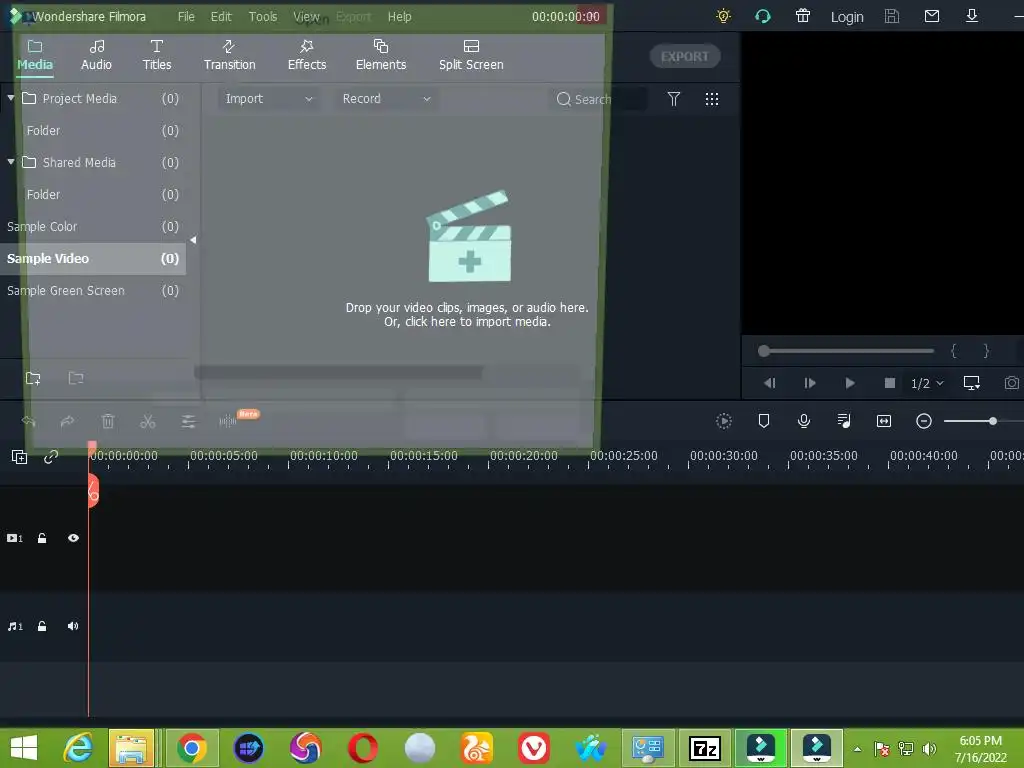Open the Audio tab

coord(96,55)
